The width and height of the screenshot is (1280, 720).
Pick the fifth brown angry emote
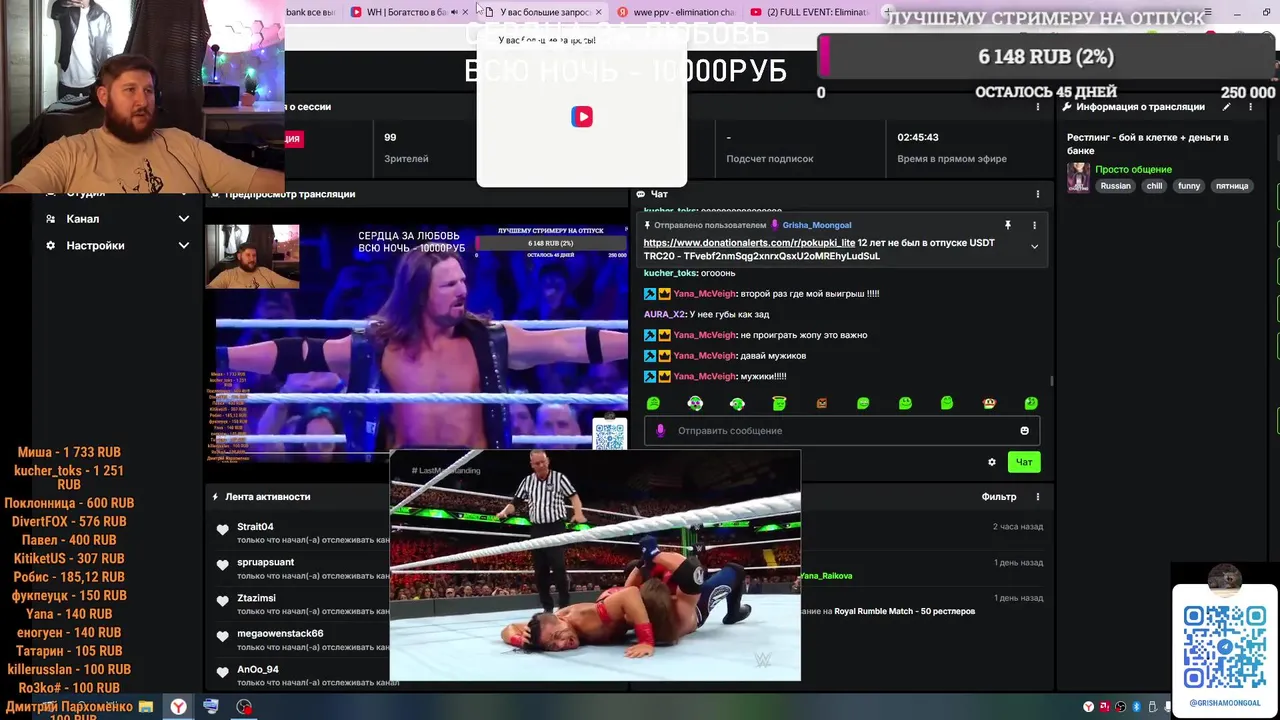pos(821,403)
